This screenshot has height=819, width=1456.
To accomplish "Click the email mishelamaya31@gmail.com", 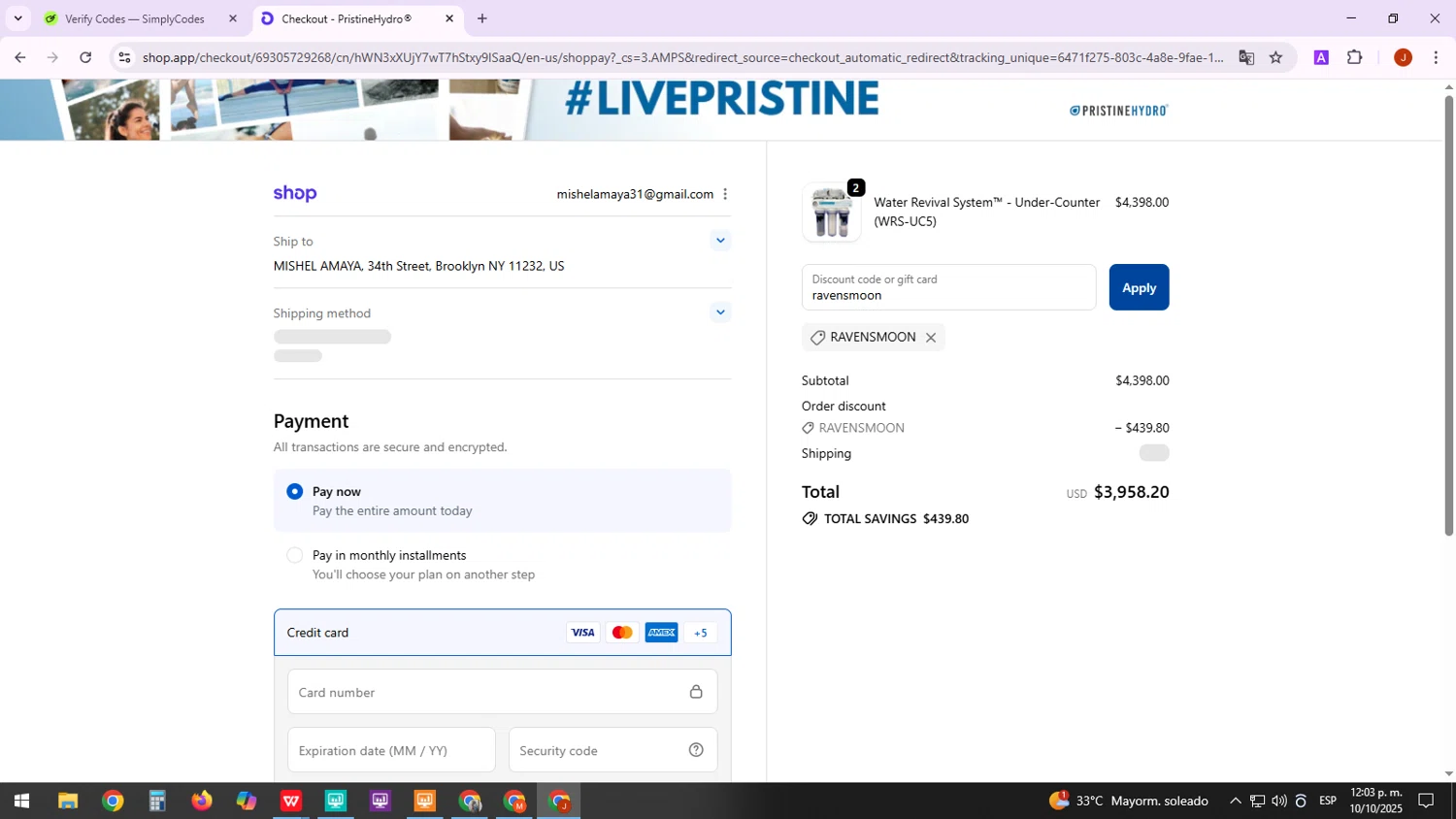I will pyautogui.click(x=635, y=194).
